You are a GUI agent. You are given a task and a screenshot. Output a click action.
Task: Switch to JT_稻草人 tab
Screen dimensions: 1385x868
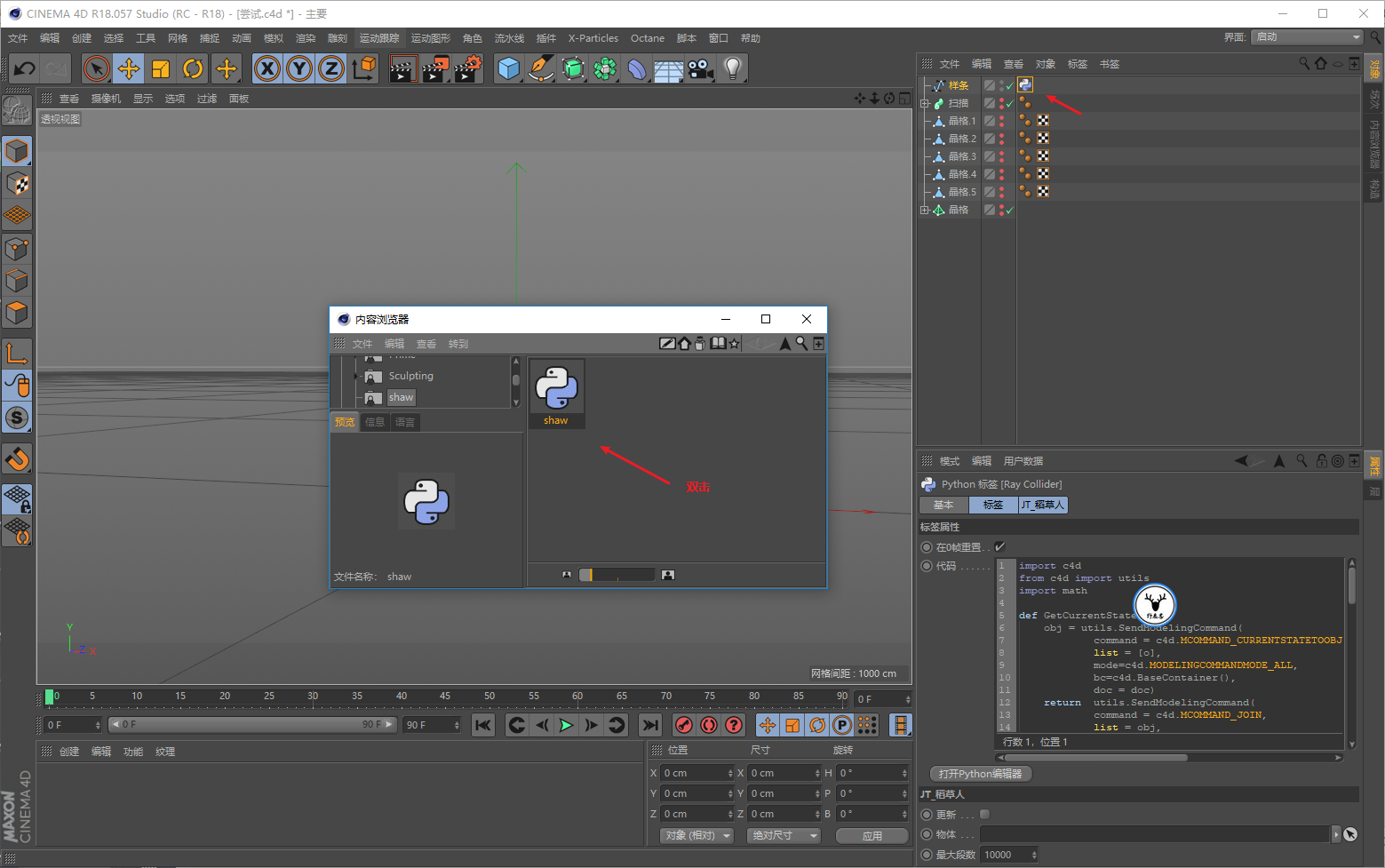point(1042,505)
